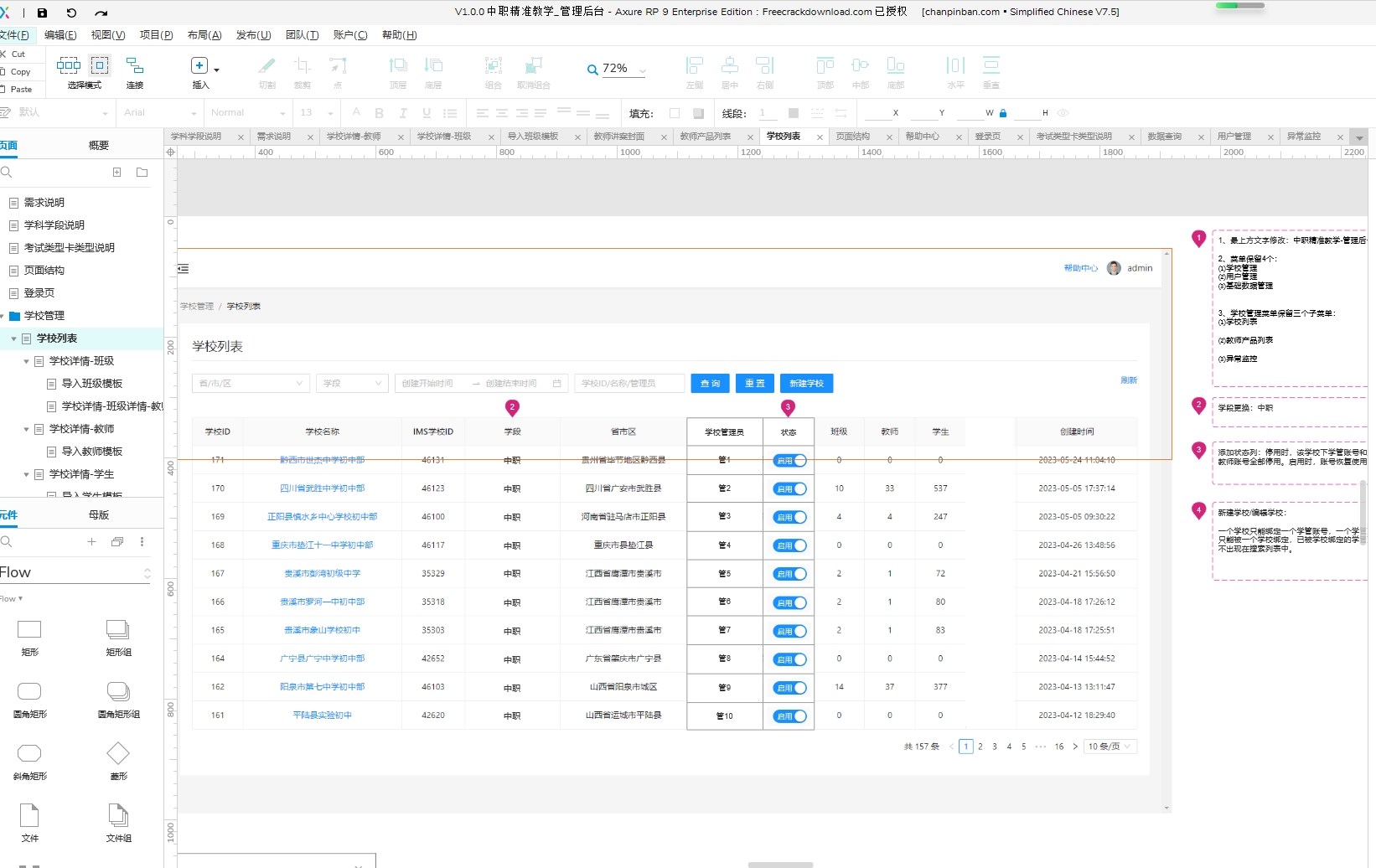Toggle status switch for row 管7
Screen dimensions: 1376x868
[x=789, y=631]
